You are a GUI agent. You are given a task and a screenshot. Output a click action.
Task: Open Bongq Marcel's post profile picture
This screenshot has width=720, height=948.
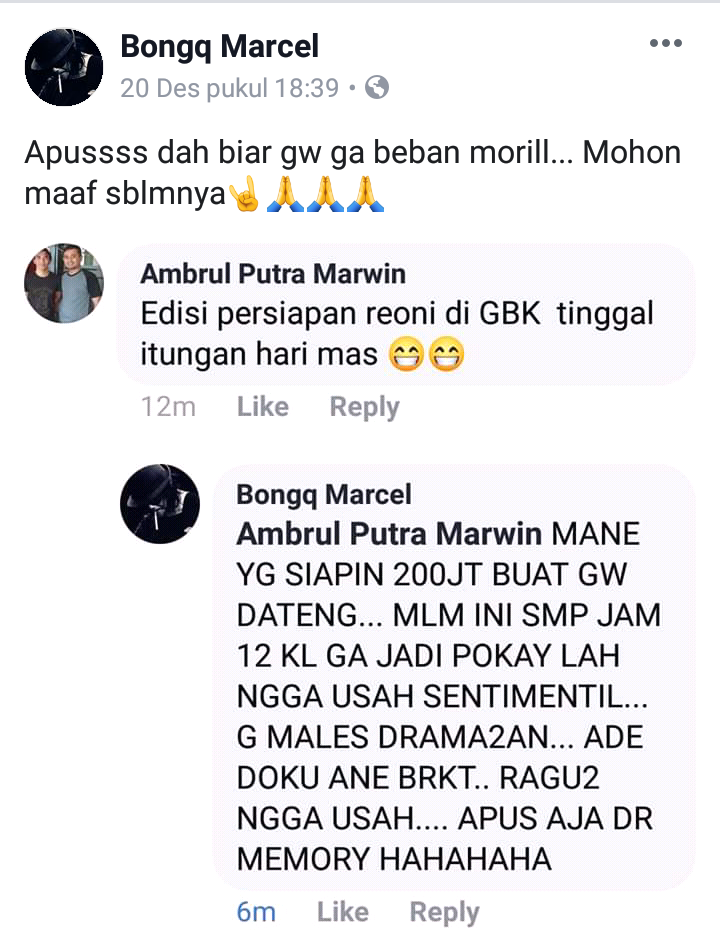click(x=63, y=67)
